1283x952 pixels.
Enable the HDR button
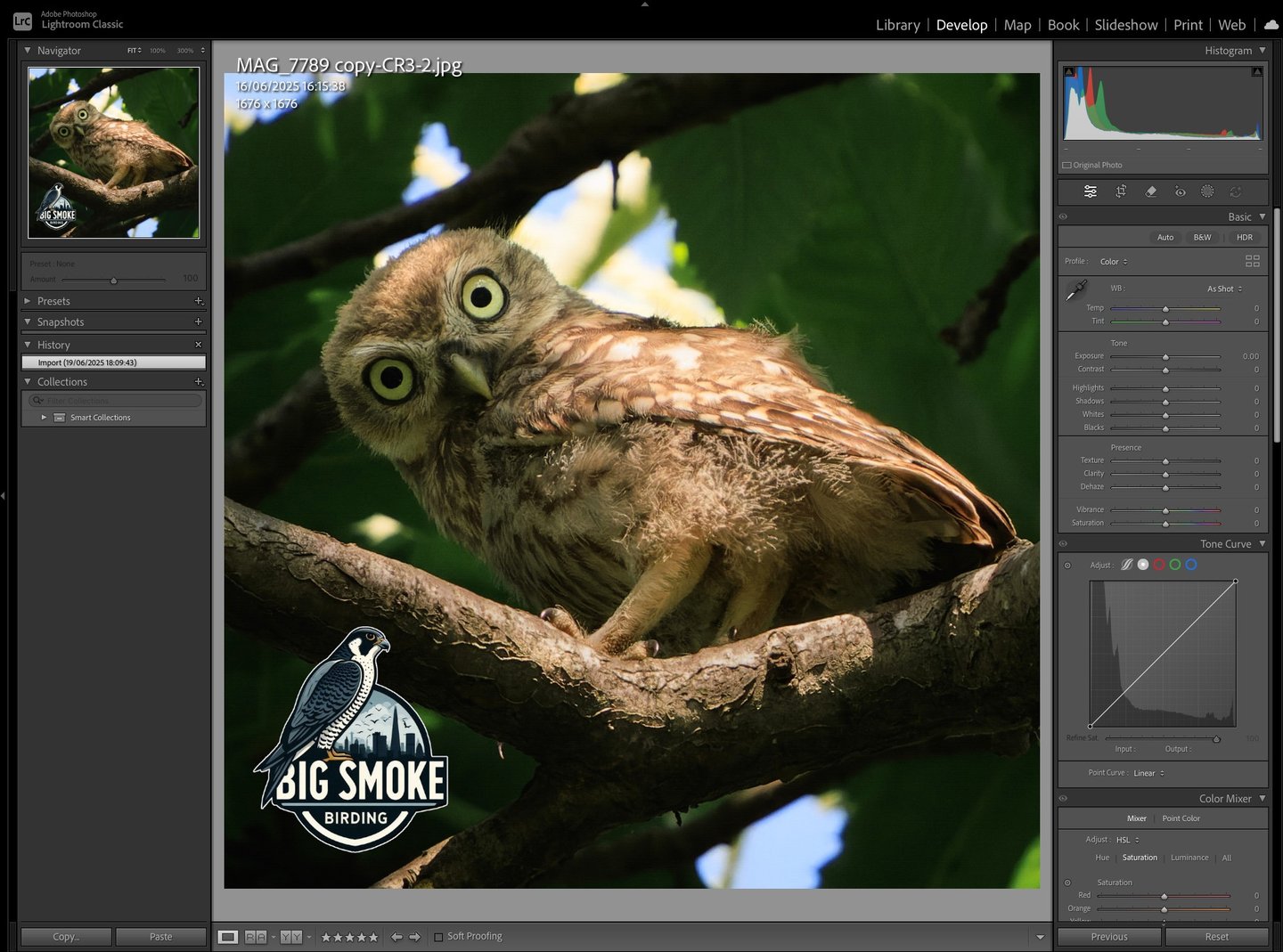(1245, 238)
